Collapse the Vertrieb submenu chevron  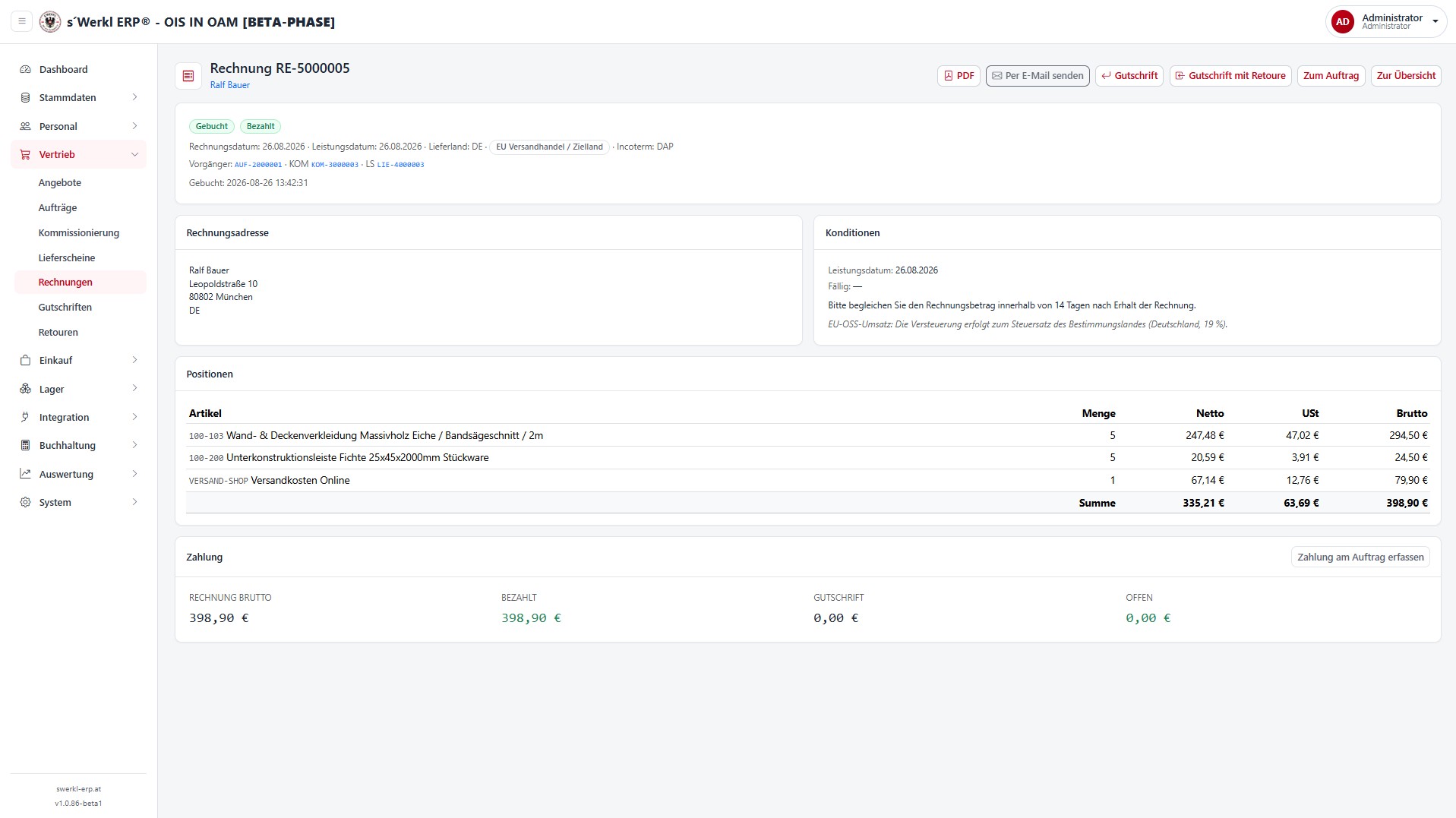pos(134,154)
